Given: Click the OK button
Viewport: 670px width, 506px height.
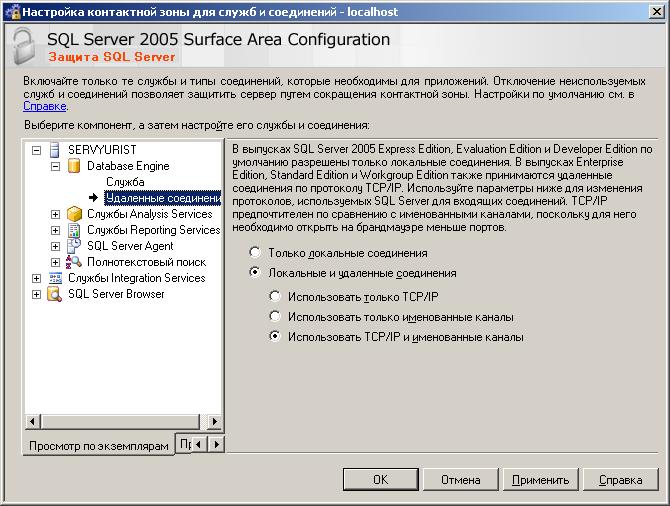Looking at the screenshot, I should click(380, 480).
